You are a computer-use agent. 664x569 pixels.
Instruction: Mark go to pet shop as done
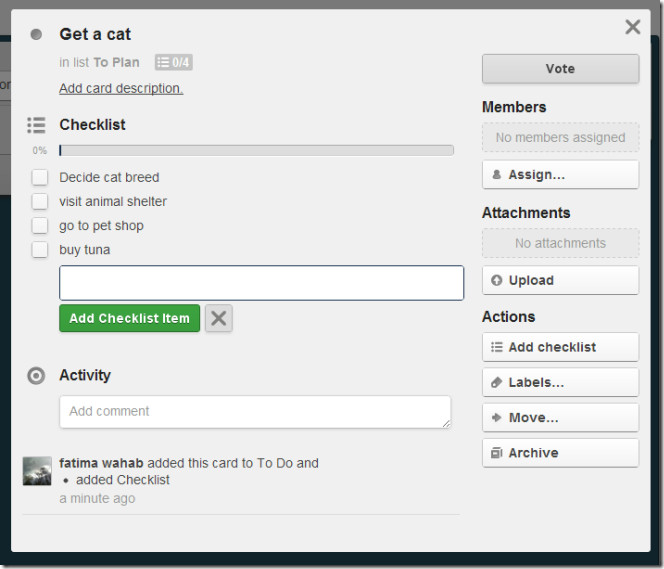(x=40, y=225)
